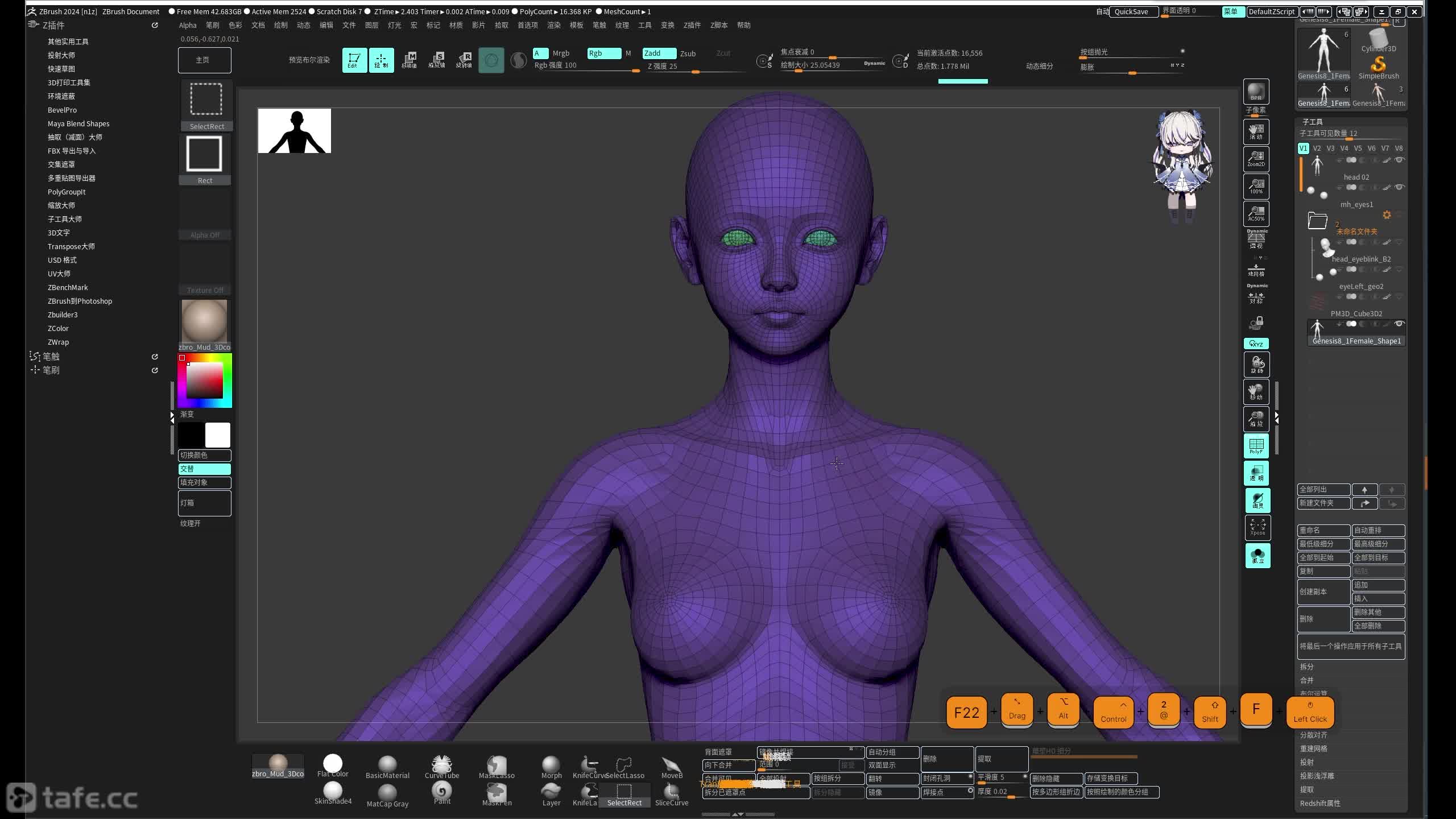Expand the 笔刷 brush palette

pyautogui.click(x=51, y=370)
